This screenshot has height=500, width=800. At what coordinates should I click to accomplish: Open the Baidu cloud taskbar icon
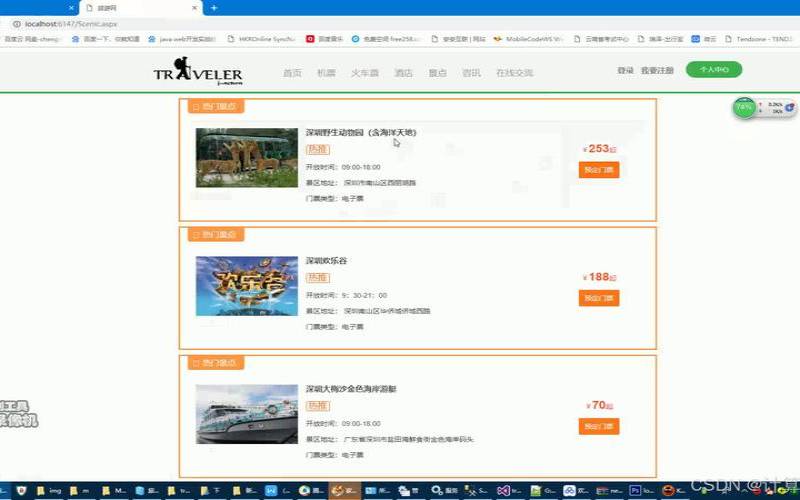575,491
